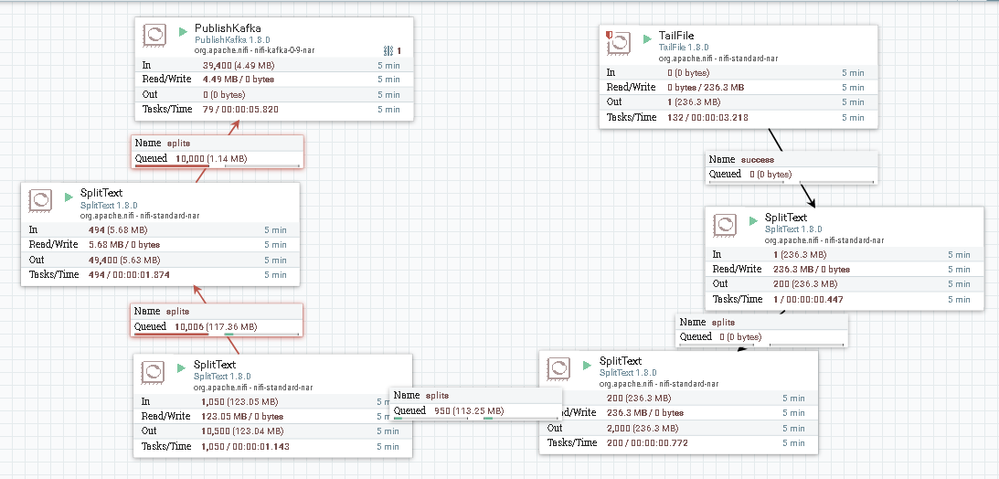Click SplitText In value 494 (5.68 MB)
This screenshot has width=999, height=479.
point(119,230)
